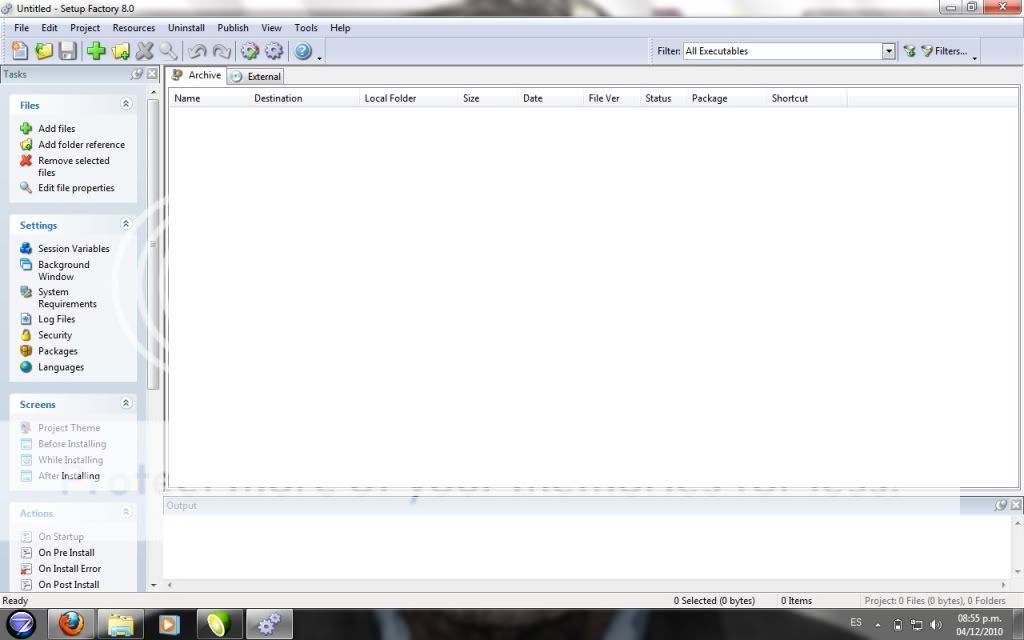The height and width of the screenshot is (640, 1024).
Task: Open the Publish menu
Action: tap(233, 28)
